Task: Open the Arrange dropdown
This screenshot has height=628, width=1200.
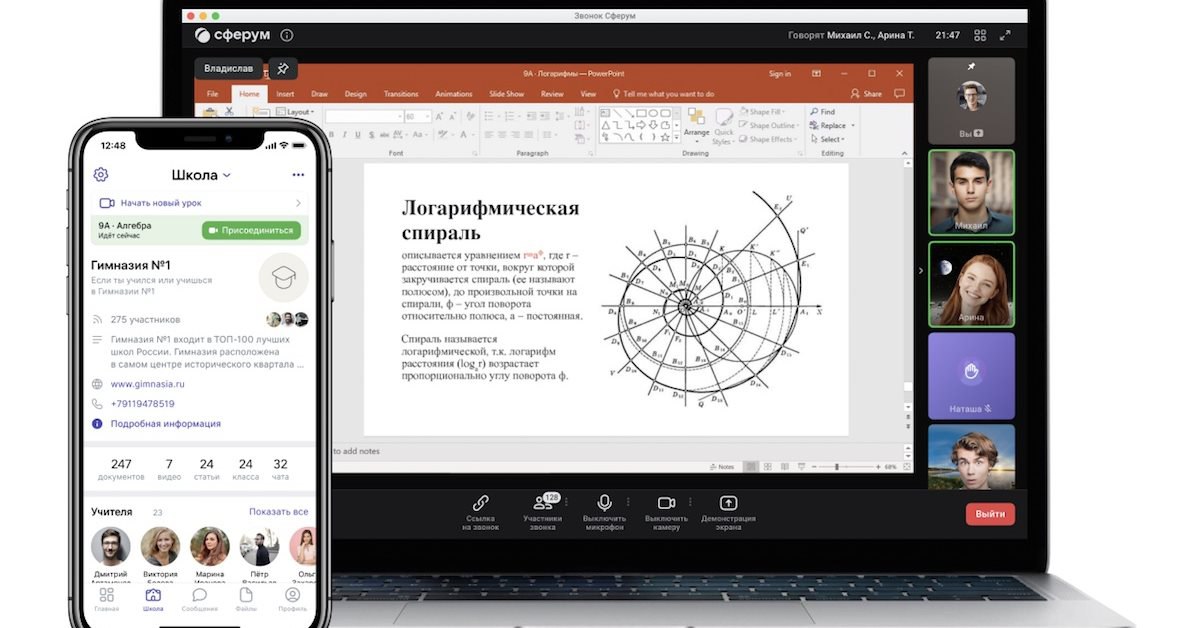Action: click(697, 128)
